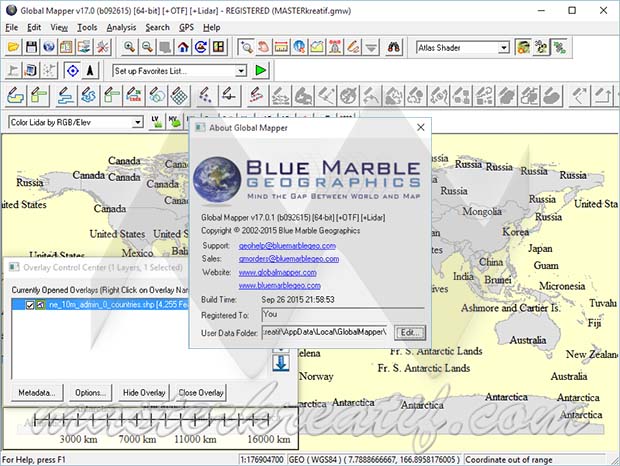Click the Lidar LV toolbar icon
This screenshot has height=466, width=620.
point(157,122)
